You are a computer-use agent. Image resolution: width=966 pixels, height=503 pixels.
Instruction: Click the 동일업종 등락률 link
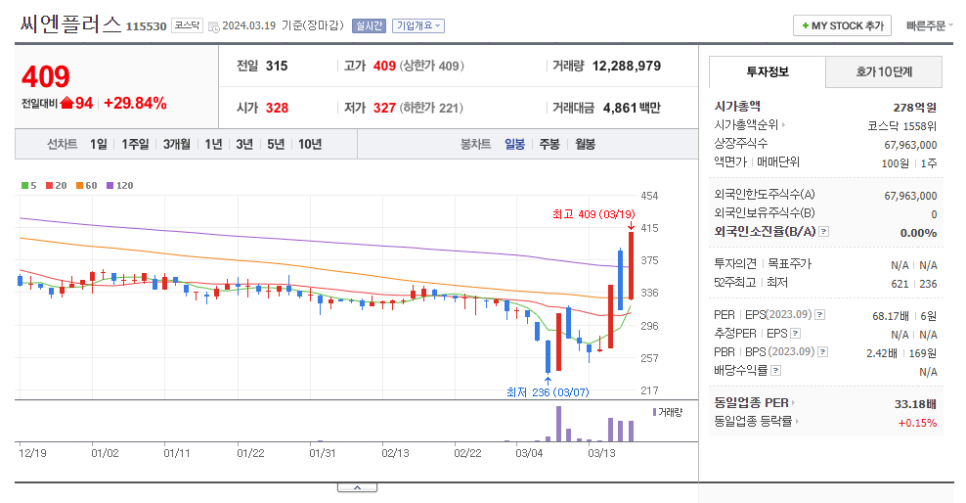click(757, 422)
